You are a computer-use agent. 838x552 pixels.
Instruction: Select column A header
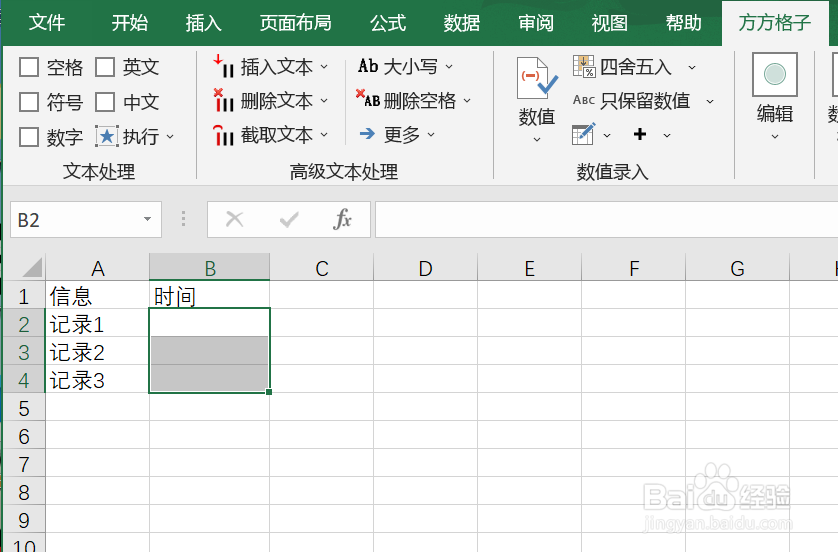[97, 268]
